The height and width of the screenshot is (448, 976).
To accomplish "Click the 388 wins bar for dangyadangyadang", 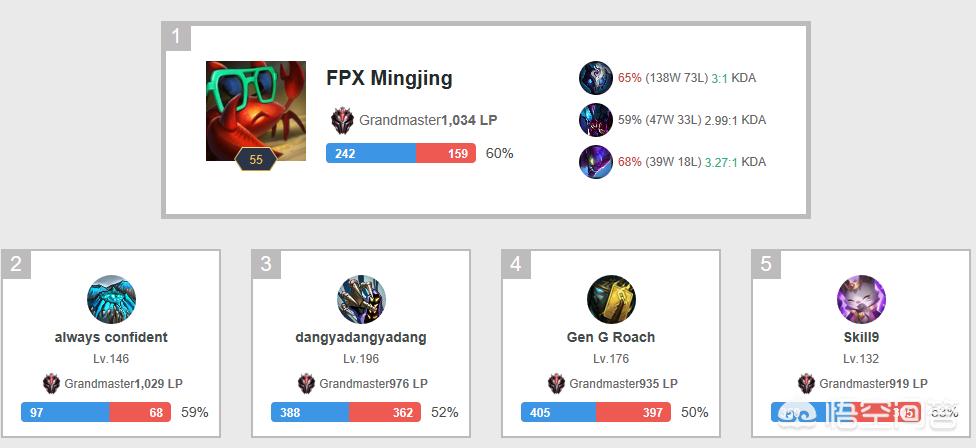I will (x=310, y=412).
